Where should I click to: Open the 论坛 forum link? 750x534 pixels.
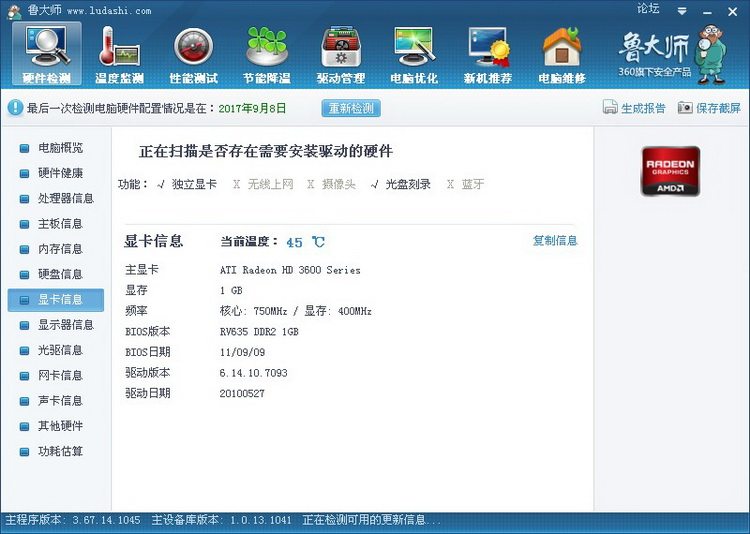tap(648, 9)
